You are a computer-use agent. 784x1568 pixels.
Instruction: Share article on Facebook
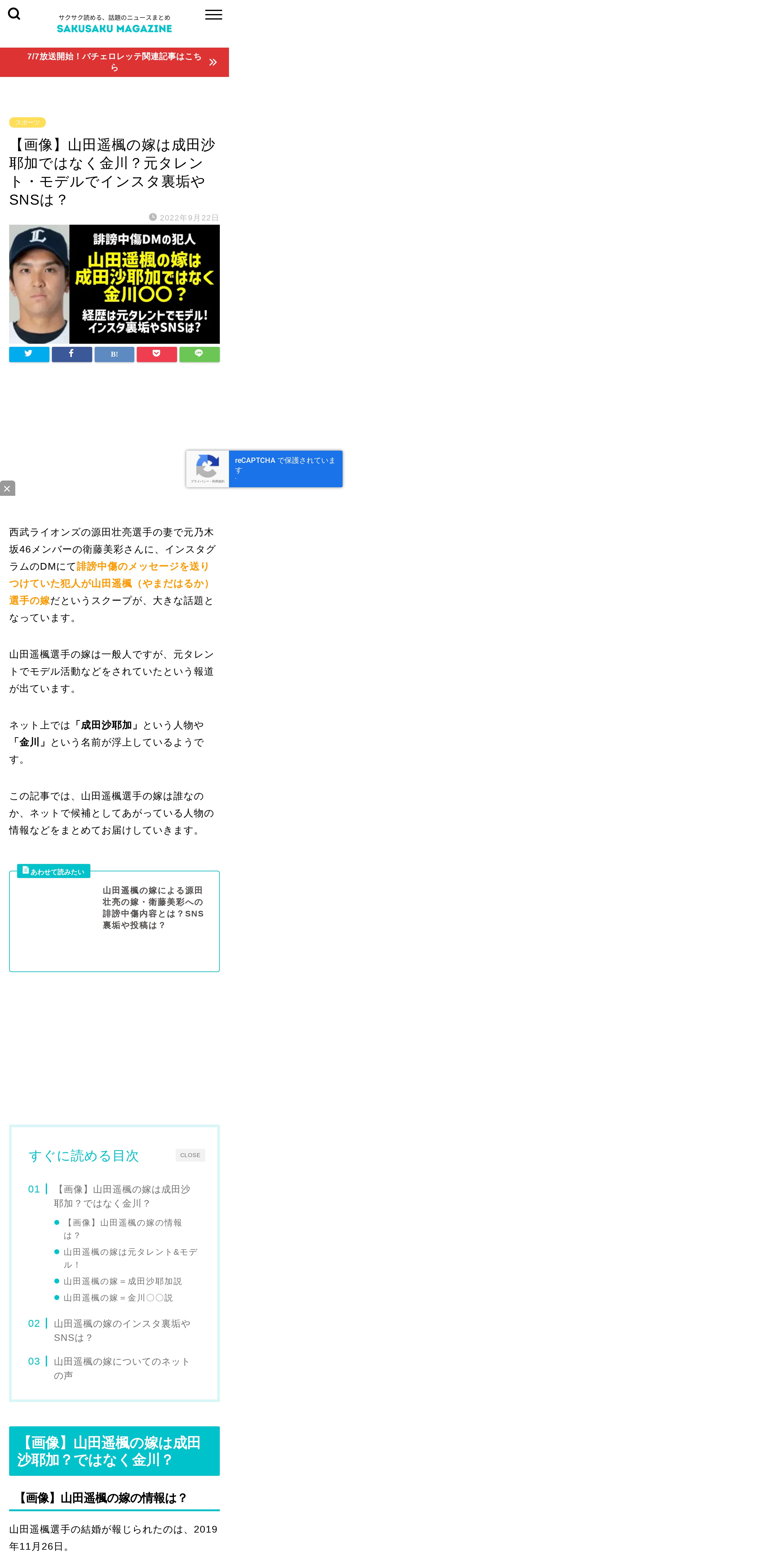click(72, 354)
